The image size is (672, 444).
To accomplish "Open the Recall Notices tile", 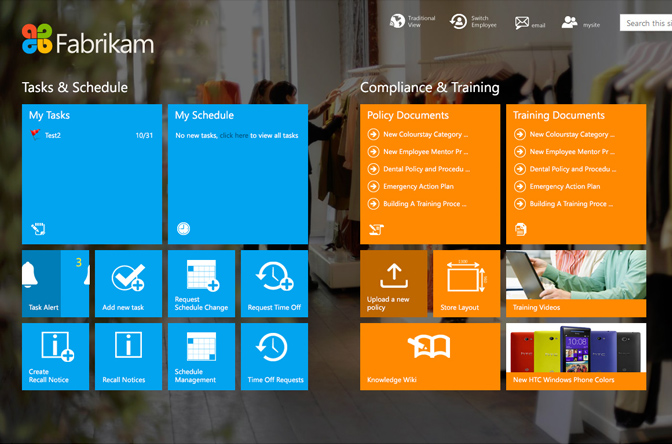I will [128, 356].
